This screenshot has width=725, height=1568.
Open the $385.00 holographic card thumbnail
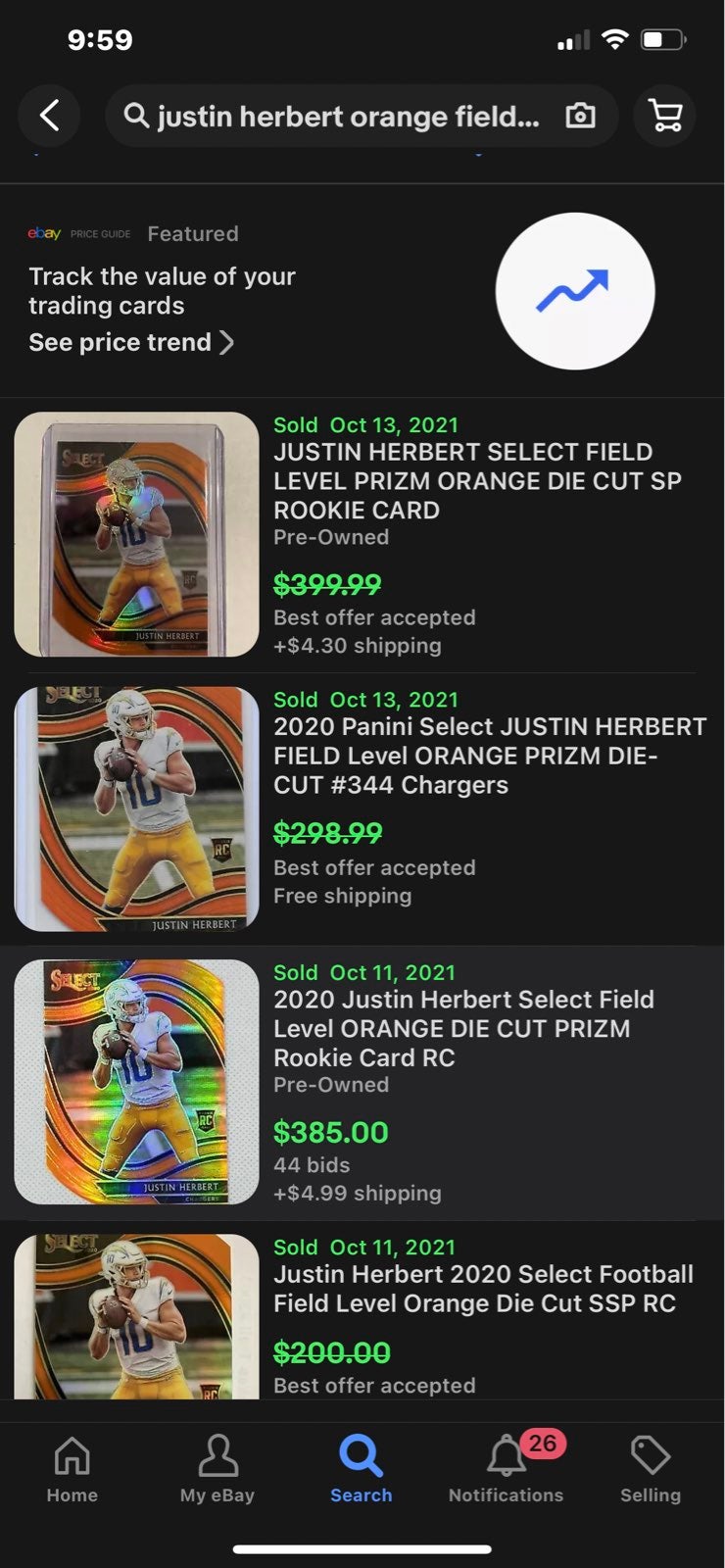[136, 1082]
